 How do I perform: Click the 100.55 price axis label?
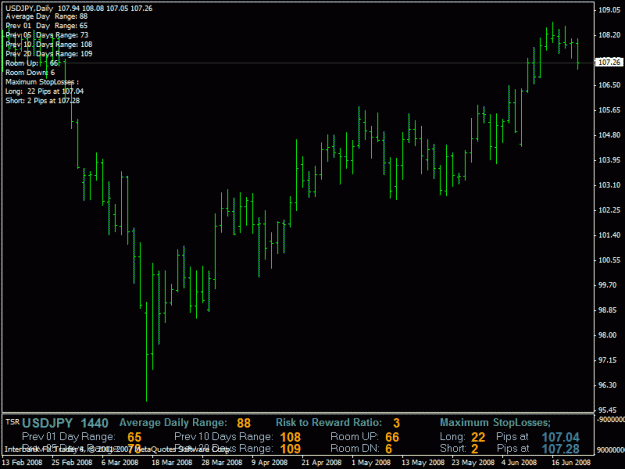pyautogui.click(x=609, y=260)
